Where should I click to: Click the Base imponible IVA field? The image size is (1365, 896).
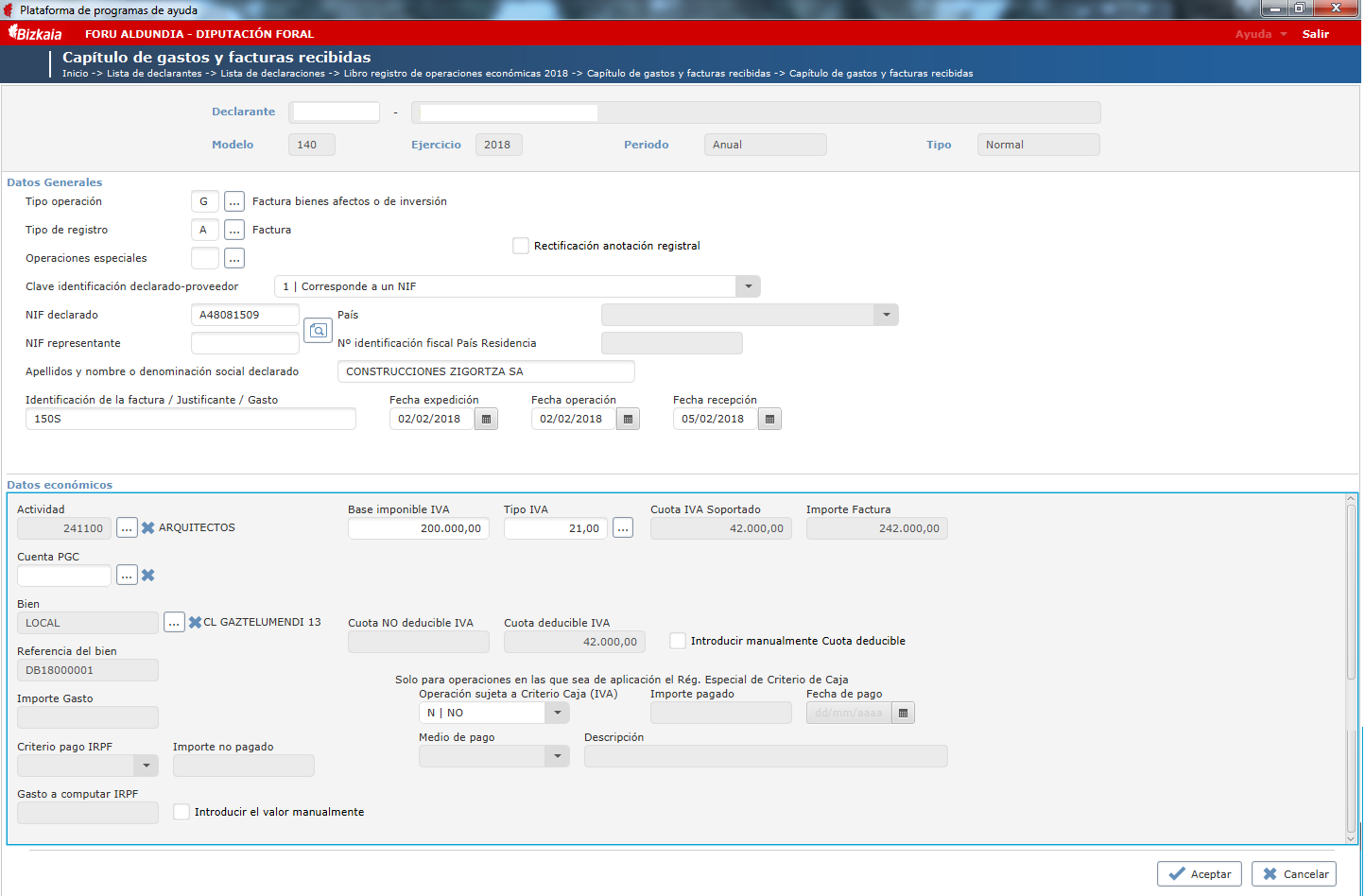tap(419, 528)
